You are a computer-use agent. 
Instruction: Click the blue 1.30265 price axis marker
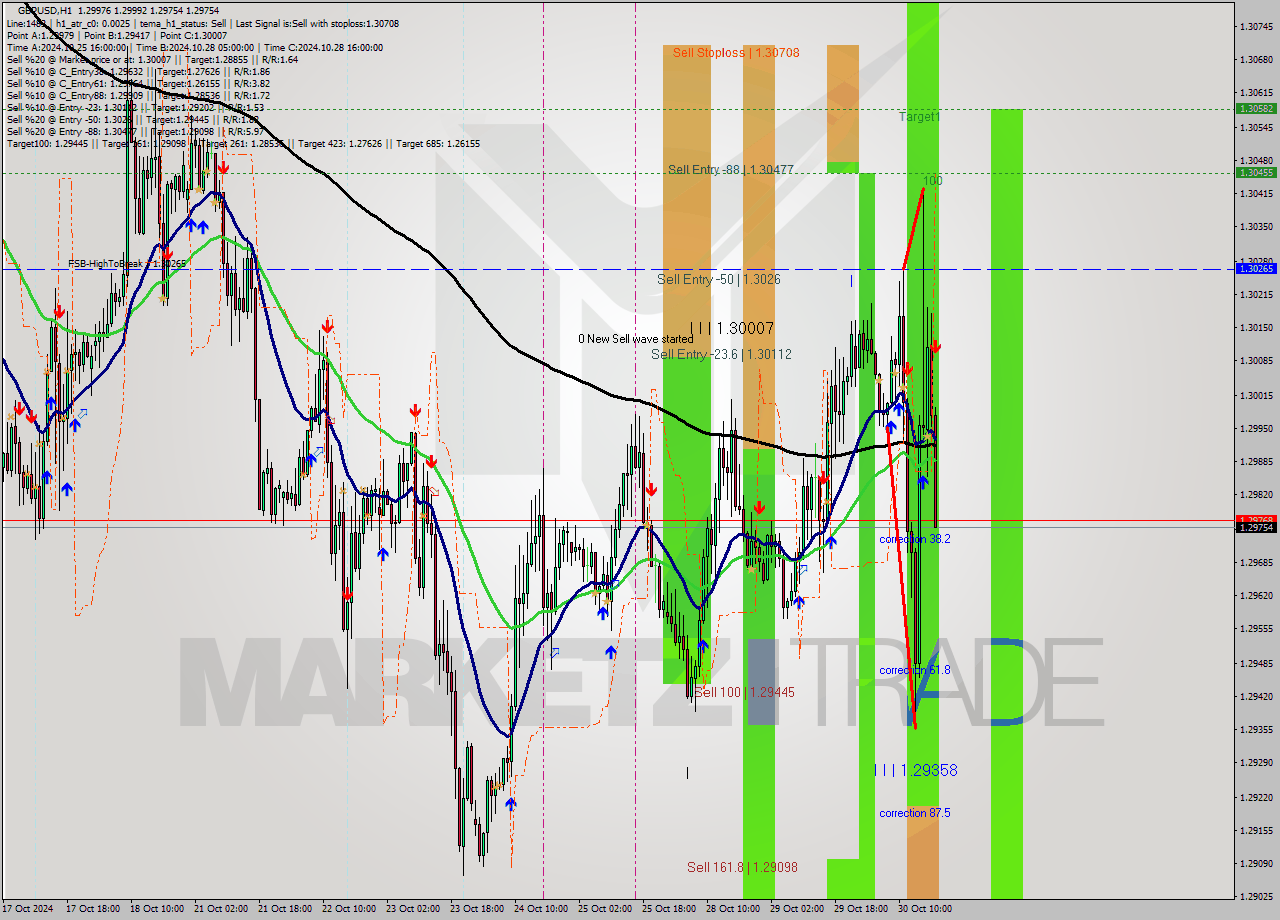[1256, 268]
